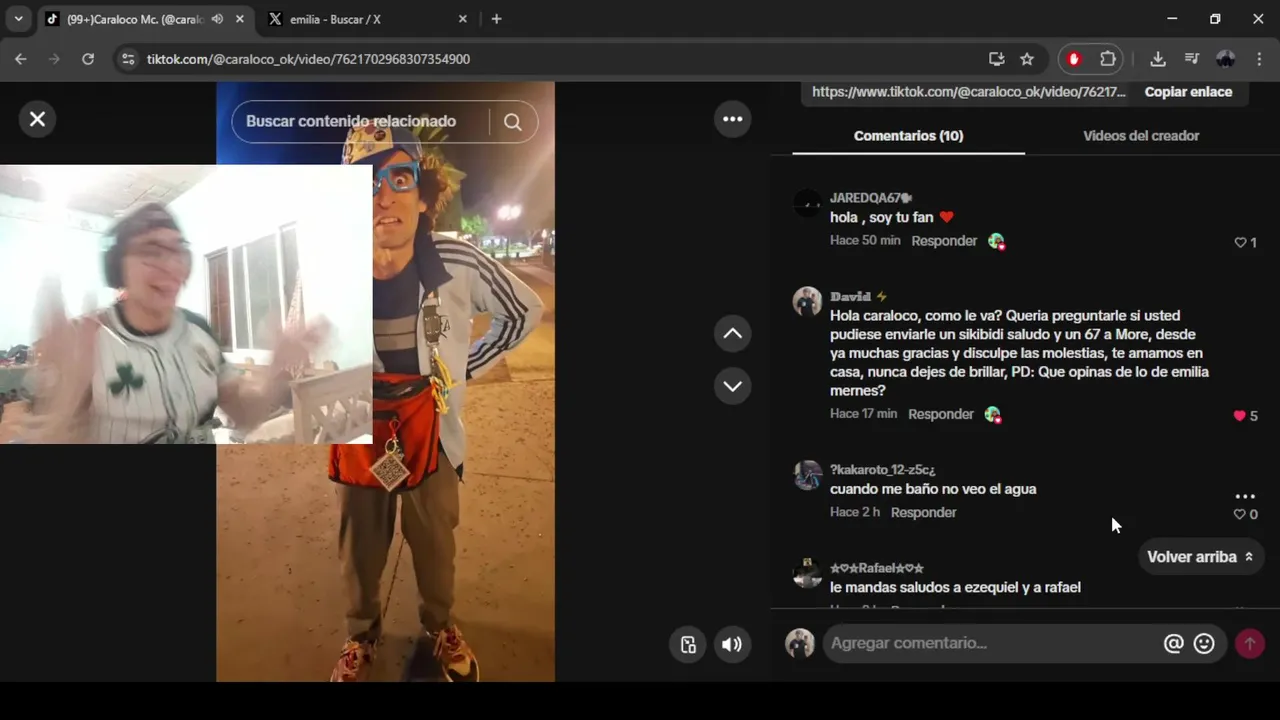Viewport: 1280px width, 720px height.
Task: Open more options for kakaroto comment
Action: [1245, 496]
